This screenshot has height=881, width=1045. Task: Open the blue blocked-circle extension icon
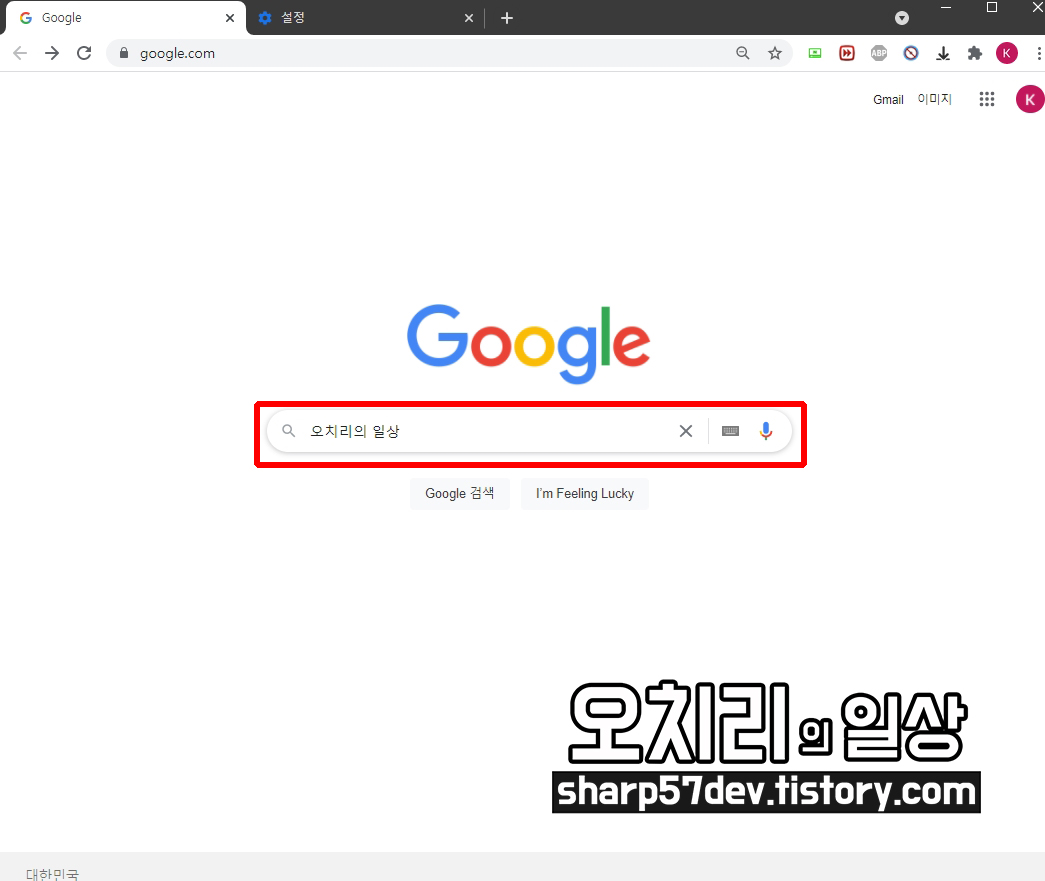point(911,53)
